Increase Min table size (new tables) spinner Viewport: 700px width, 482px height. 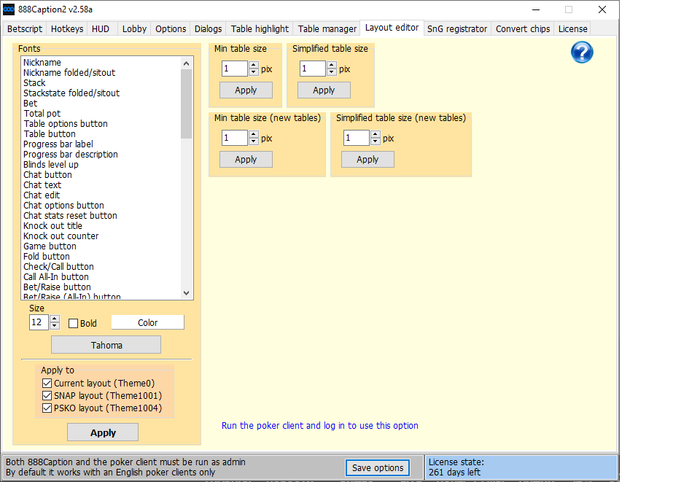pos(254,134)
